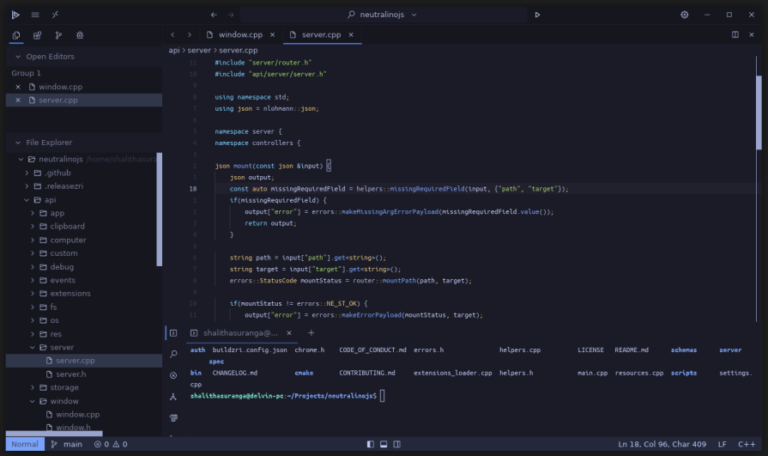Open the custom folder in tree
The image size is (768, 456).
point(64,253)
